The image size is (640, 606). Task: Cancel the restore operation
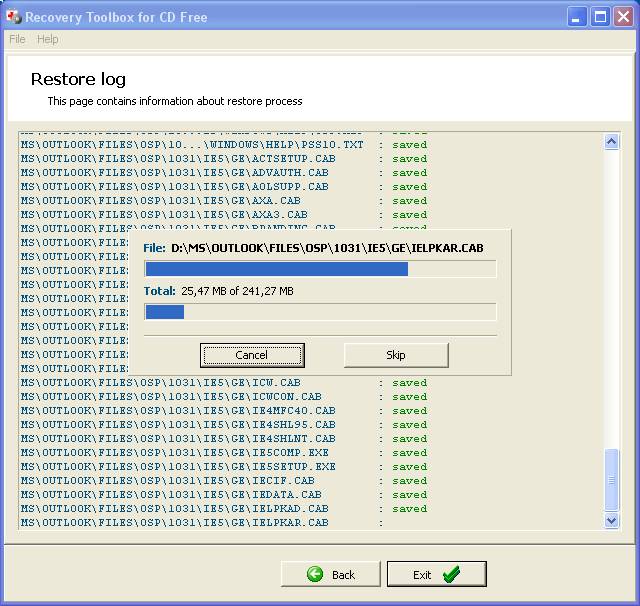point(252,355)
